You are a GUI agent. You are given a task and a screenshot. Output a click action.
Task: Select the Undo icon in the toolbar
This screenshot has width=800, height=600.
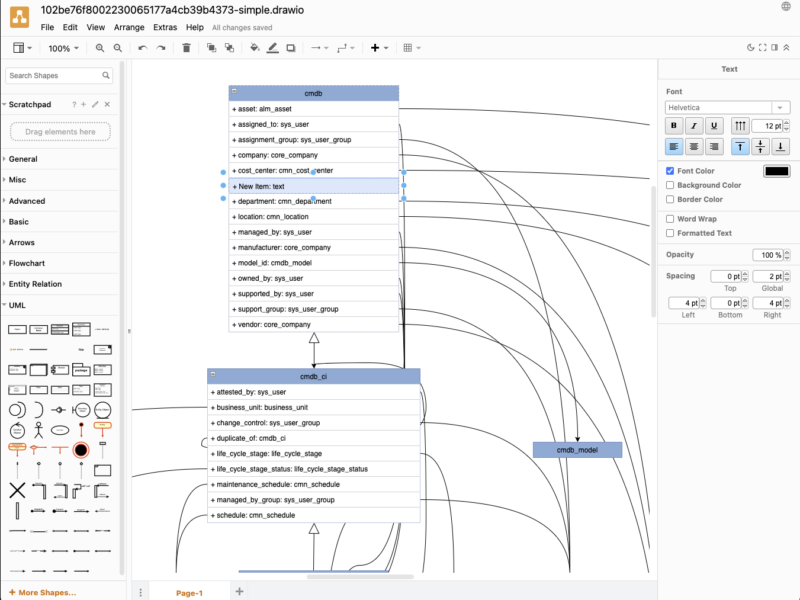(x=143, y=47)
